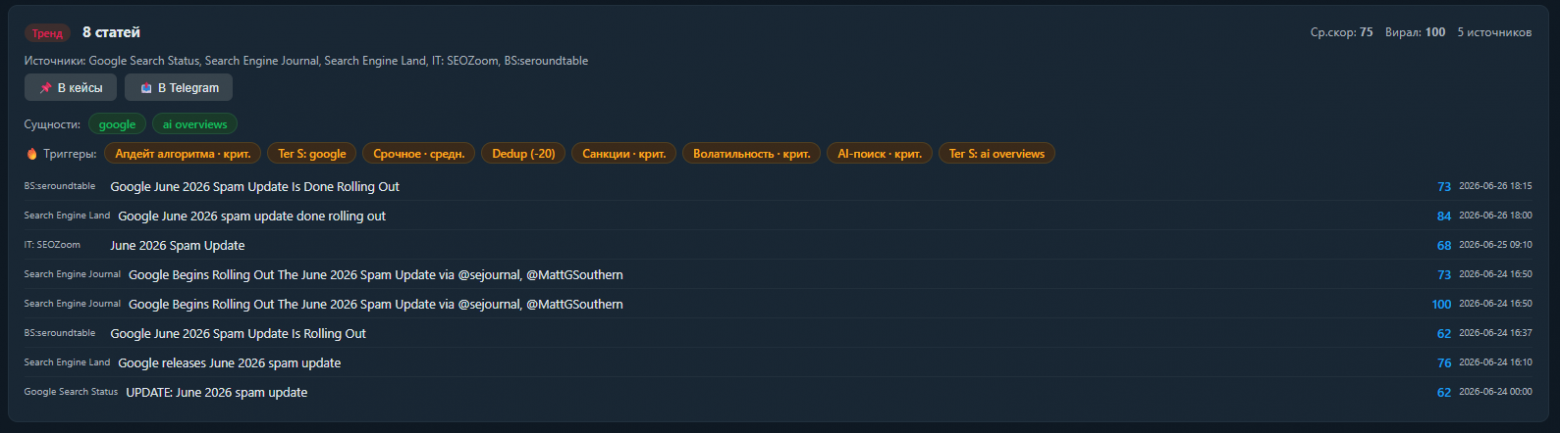Image resolution: width=1560 pixels, height=433 pixels.
Task: Click the "Апдейт алгоритма · крит." trigger chip
Action: pyautogui.click(x=183, y=154)
